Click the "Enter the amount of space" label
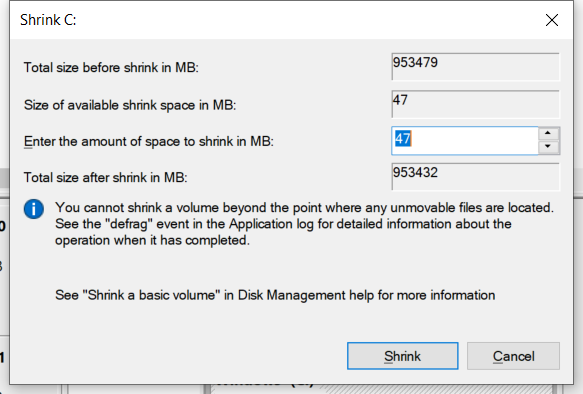The image size is (583, 394). click(x=149, y=142)
